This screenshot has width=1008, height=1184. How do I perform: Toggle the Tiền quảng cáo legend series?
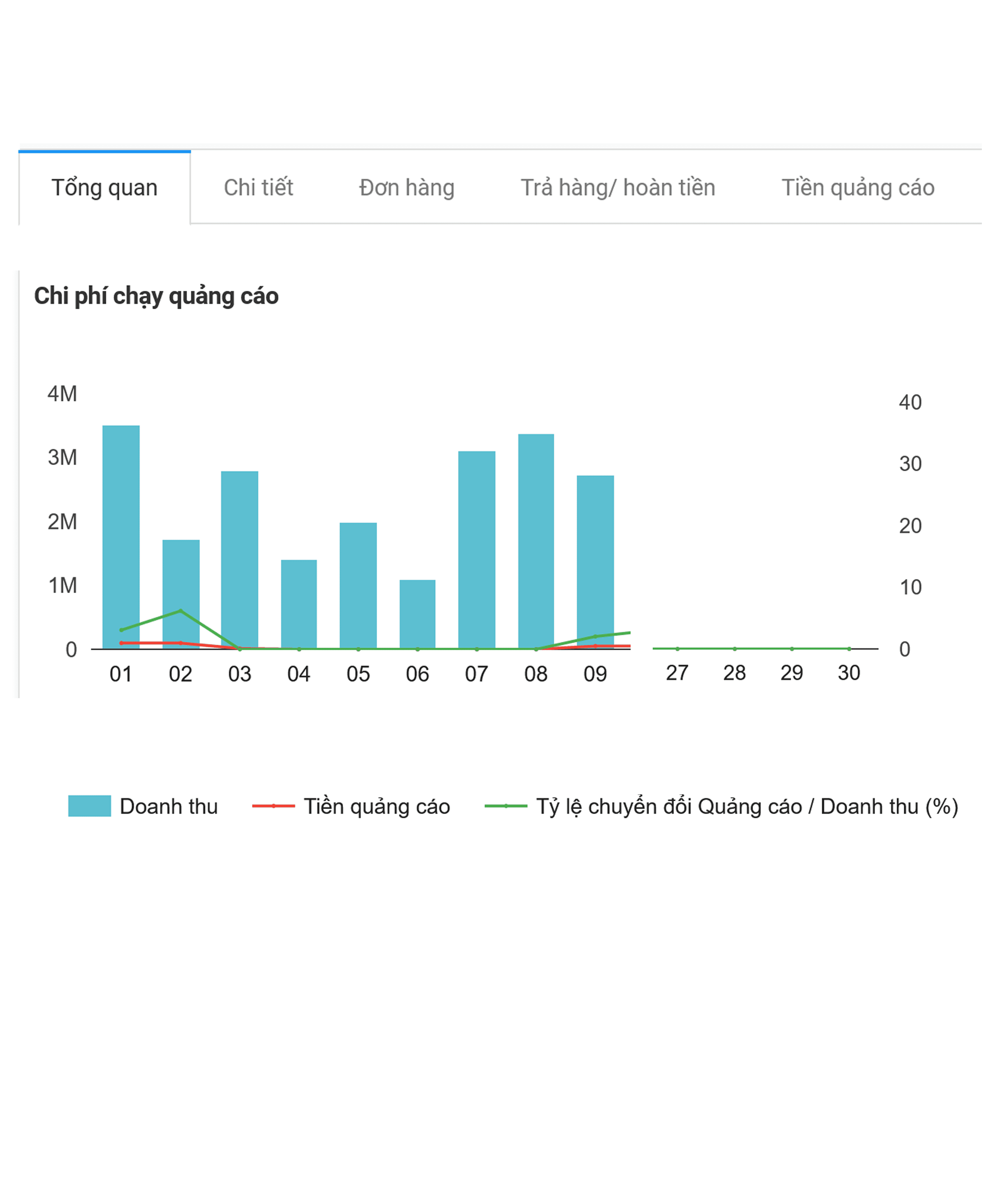351,806
